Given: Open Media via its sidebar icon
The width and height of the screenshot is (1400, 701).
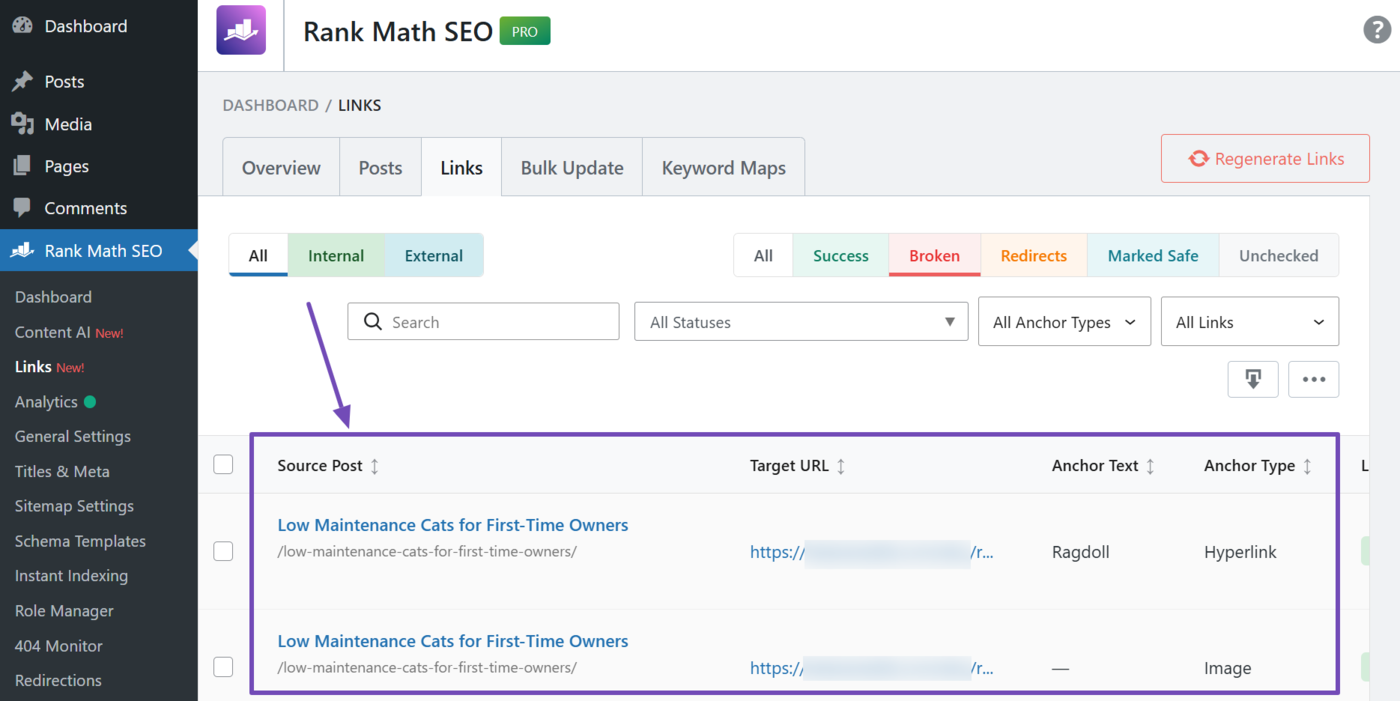Looking at the screenshot, I should pyautogui.click(x=22, y=123).
